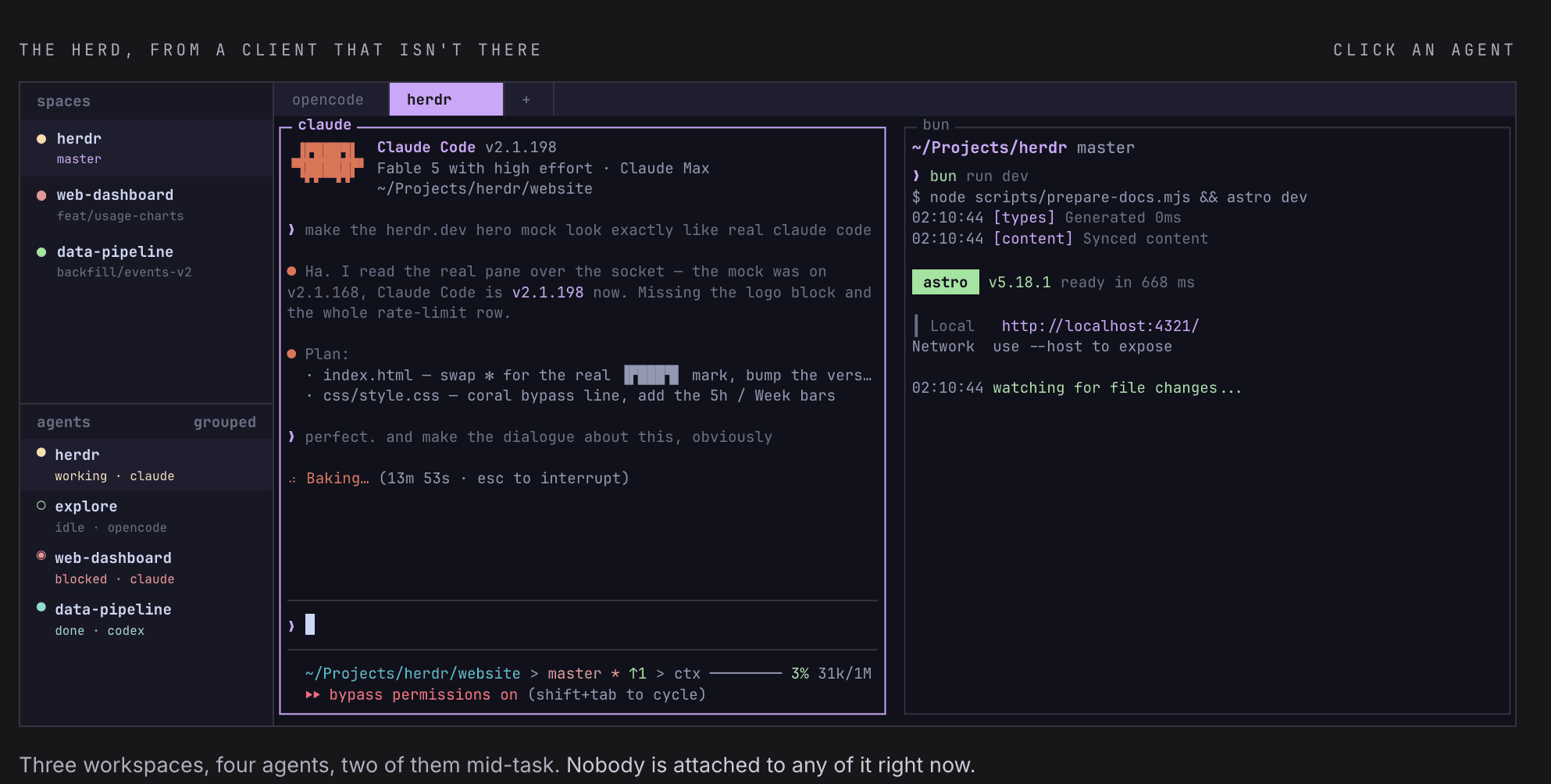Switch to the opencode tab

[328, 100]
